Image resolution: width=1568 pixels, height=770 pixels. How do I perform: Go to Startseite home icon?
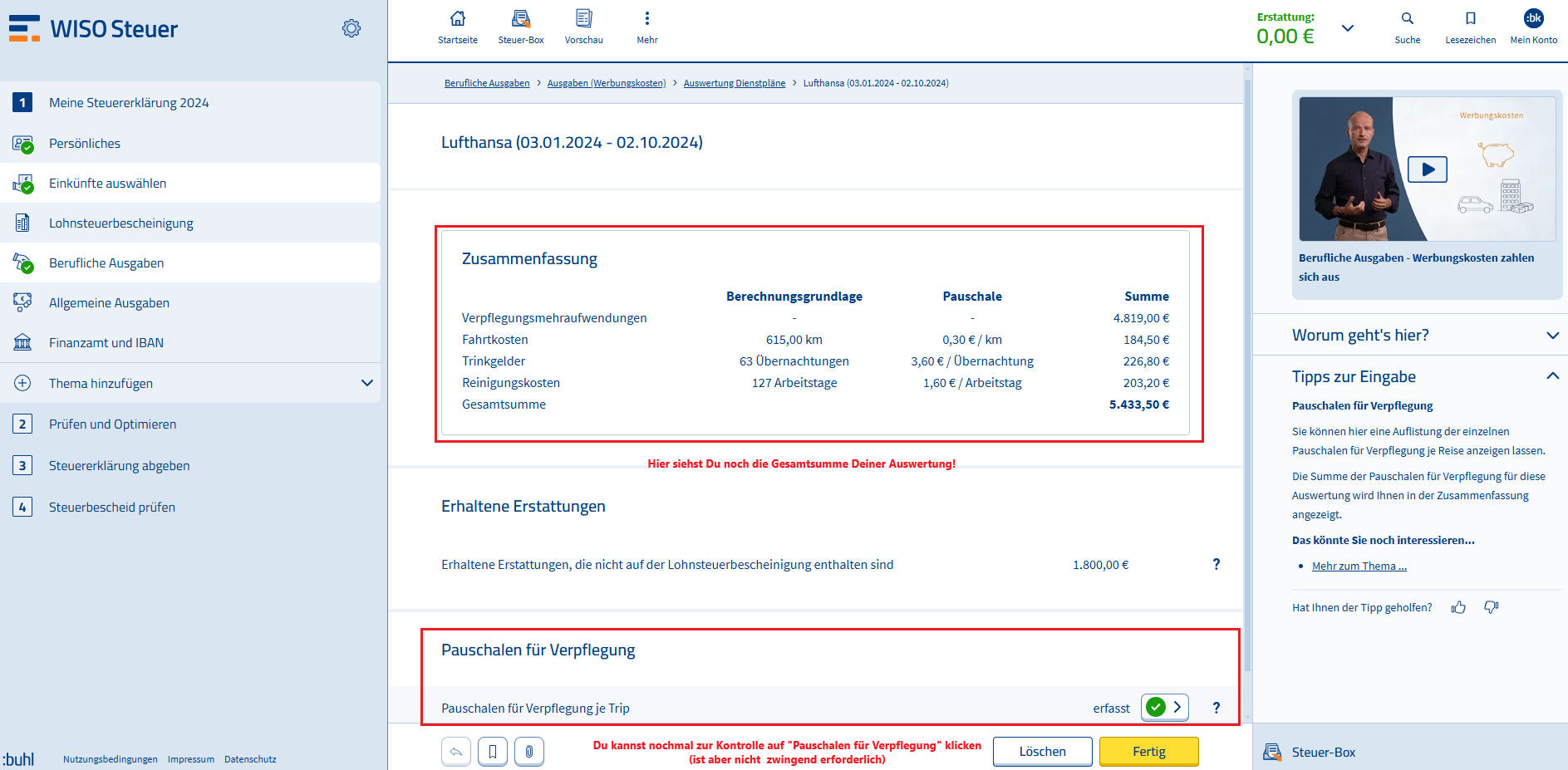458,27
